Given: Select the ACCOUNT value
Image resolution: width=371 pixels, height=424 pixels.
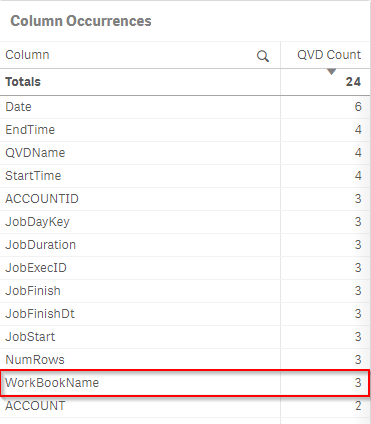Looking at the screenshot, I should click(x=35, y=406).
